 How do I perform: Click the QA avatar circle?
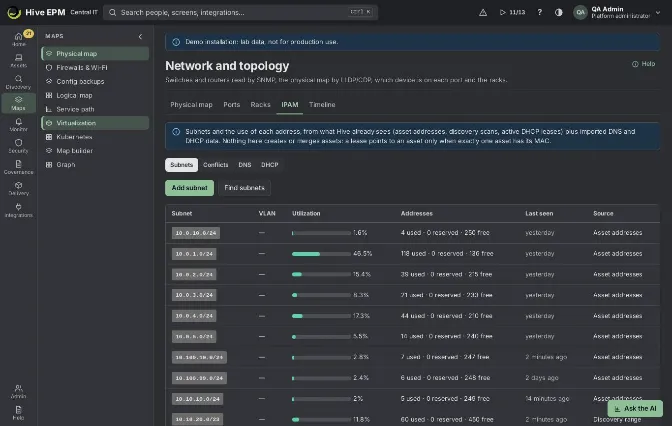click(580, 12)
